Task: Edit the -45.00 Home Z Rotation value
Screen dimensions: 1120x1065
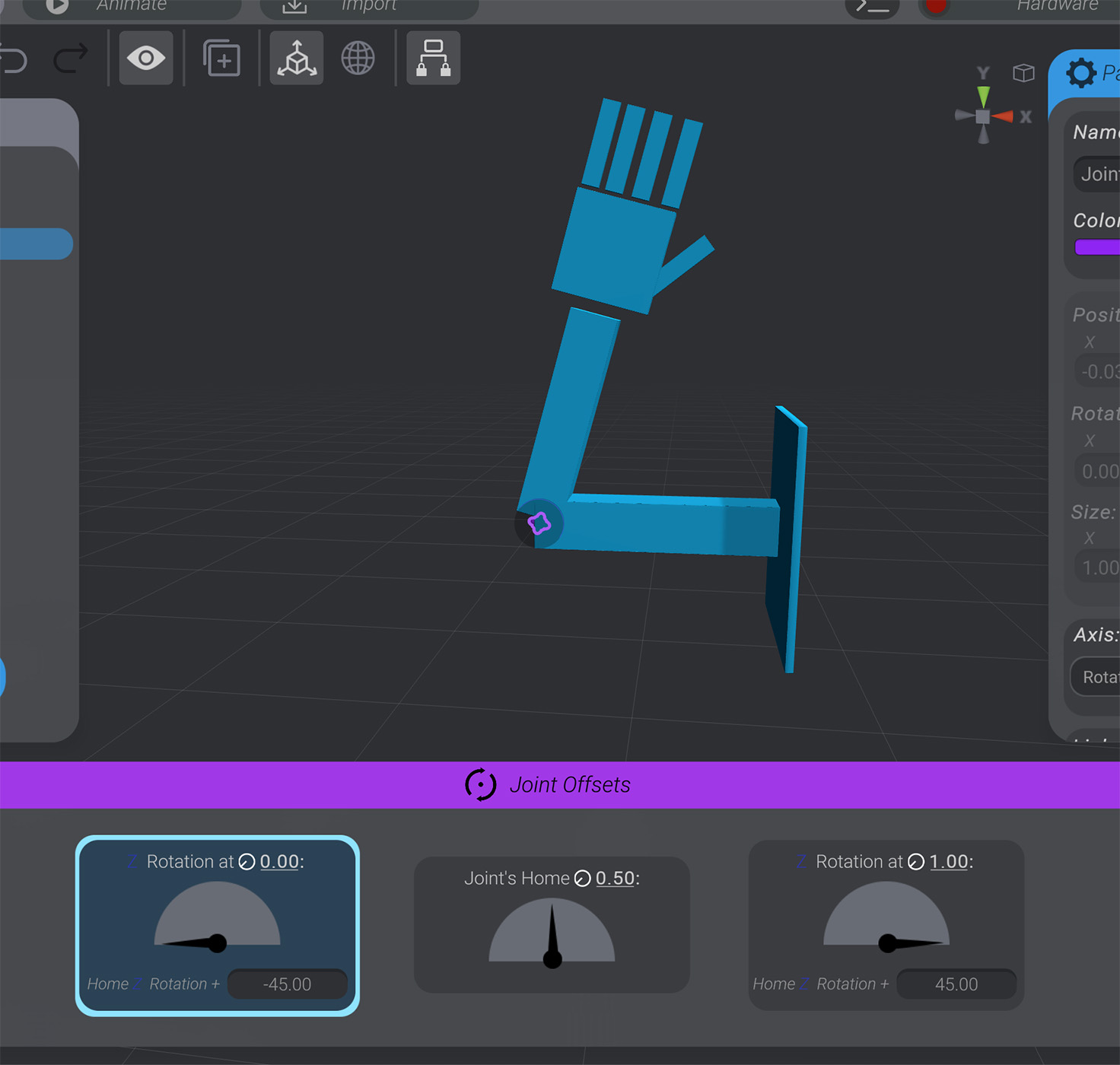Action: [287, 984]
